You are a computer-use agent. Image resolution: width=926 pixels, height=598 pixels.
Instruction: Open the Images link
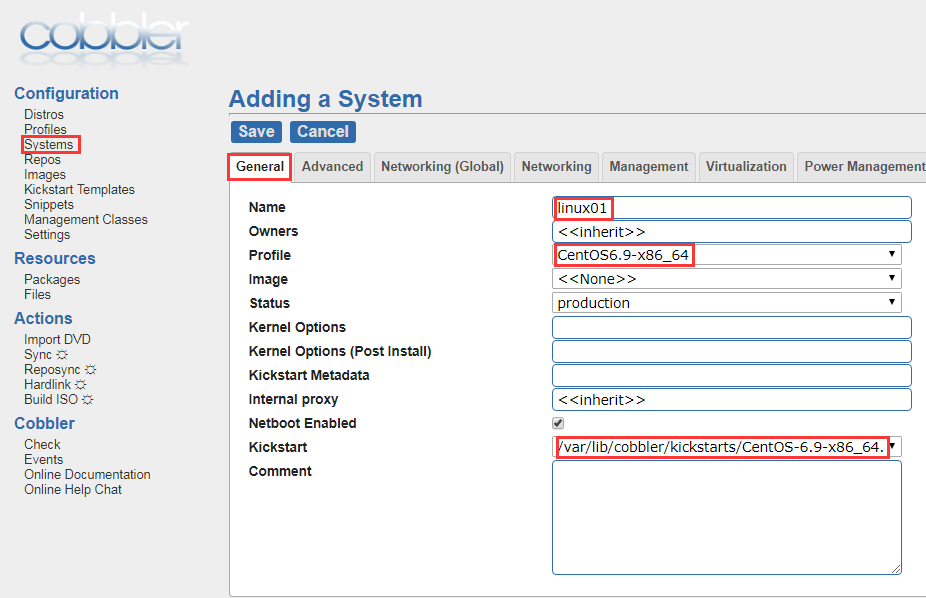(45, 175)
